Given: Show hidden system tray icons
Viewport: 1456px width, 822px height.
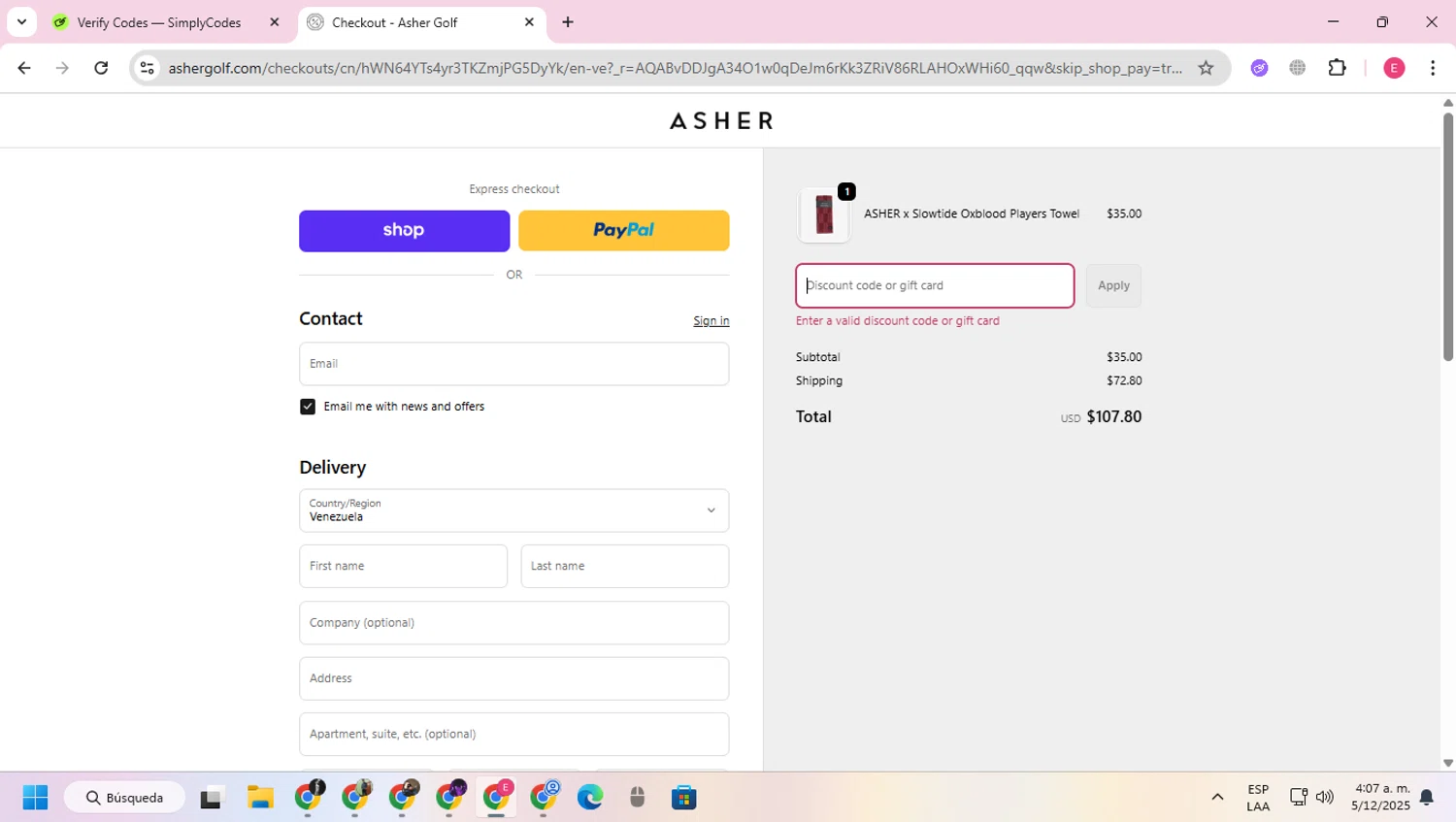Looking at the screenshot, I should [1217, 798].
